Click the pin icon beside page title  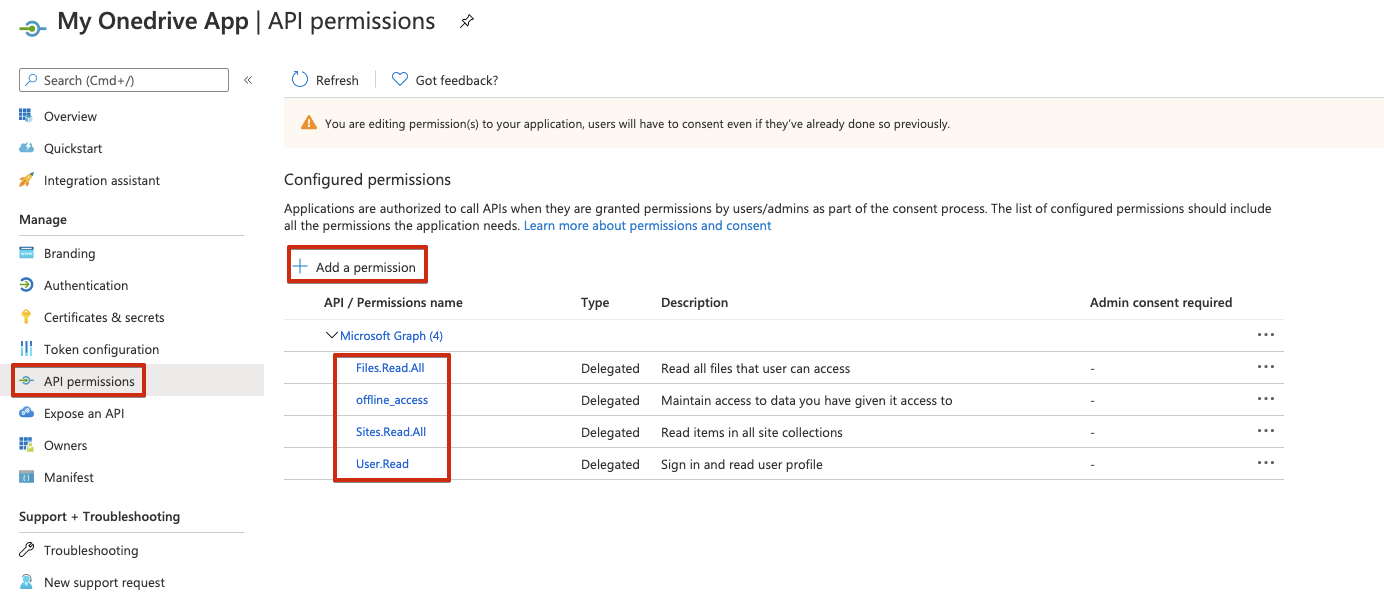click(467, 22)
